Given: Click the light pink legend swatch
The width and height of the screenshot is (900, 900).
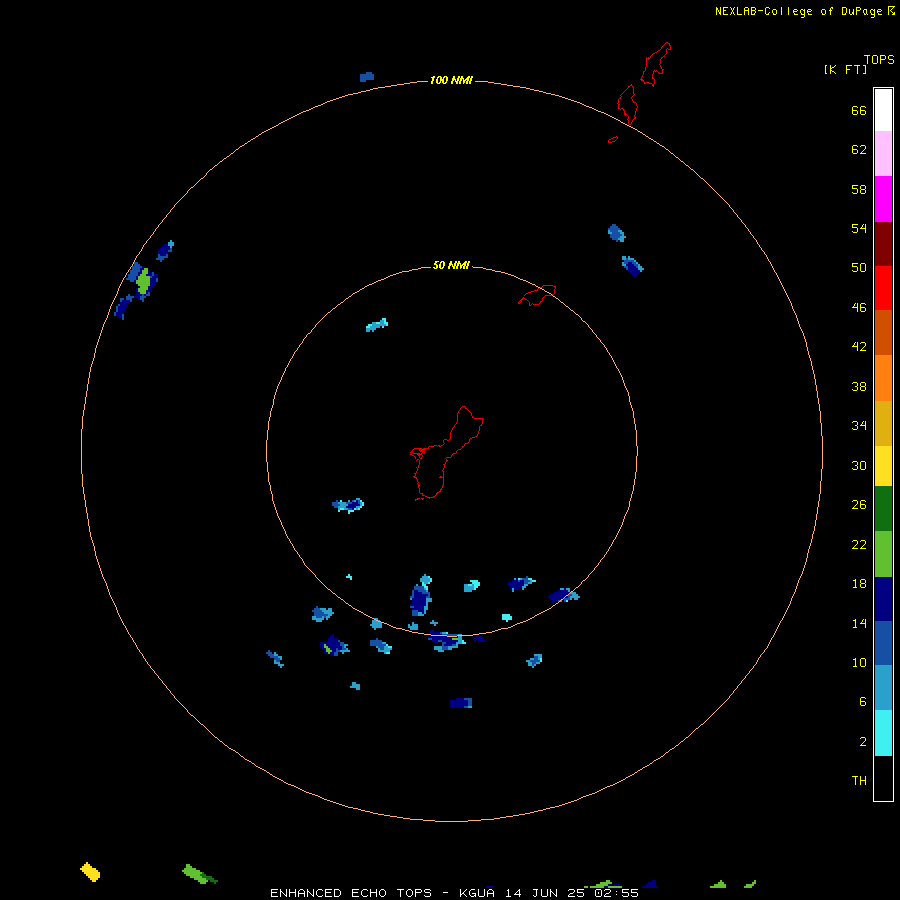Looking at the screenshot, I should (x=883, y=153).
